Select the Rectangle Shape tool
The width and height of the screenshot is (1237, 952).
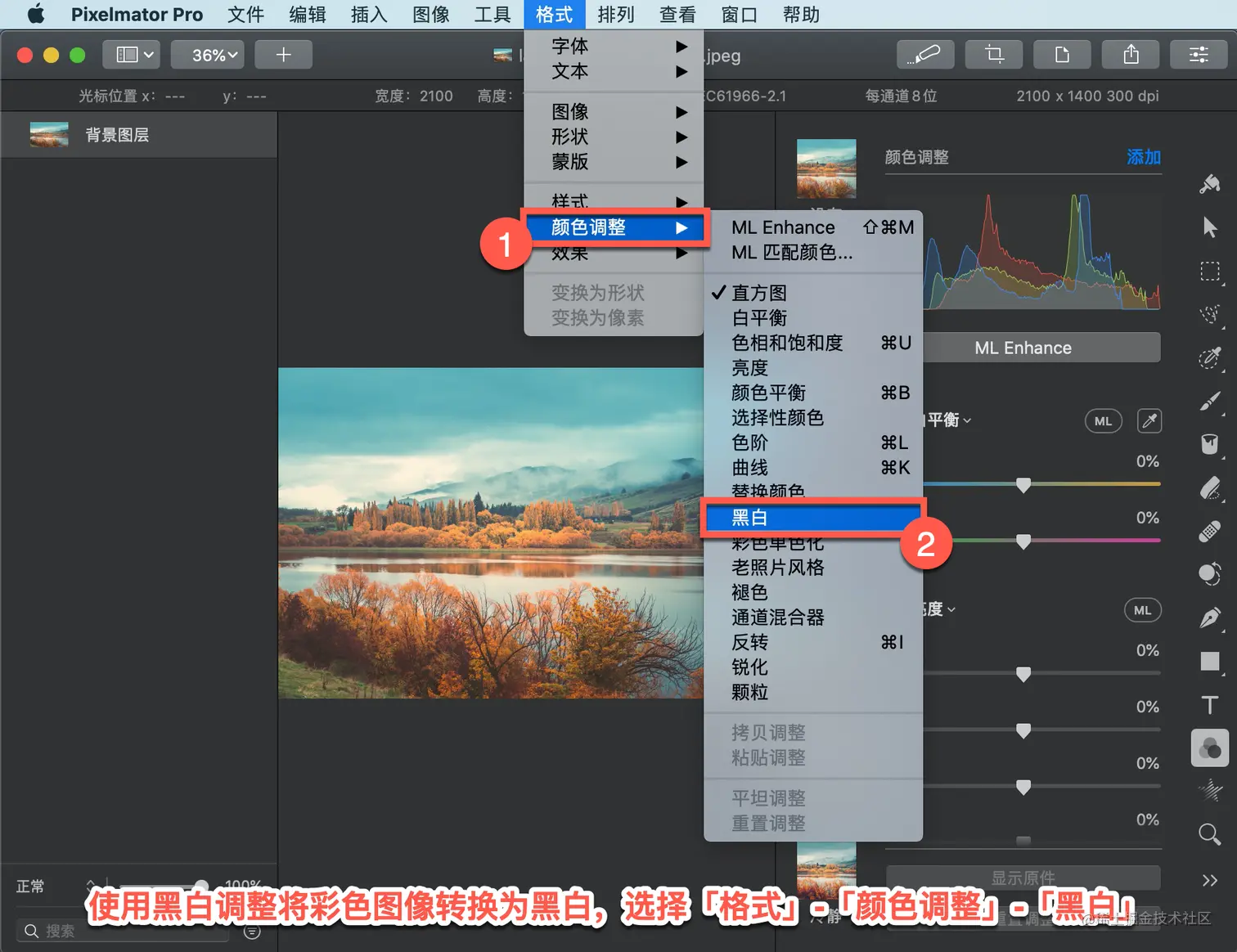(1210, 661)
